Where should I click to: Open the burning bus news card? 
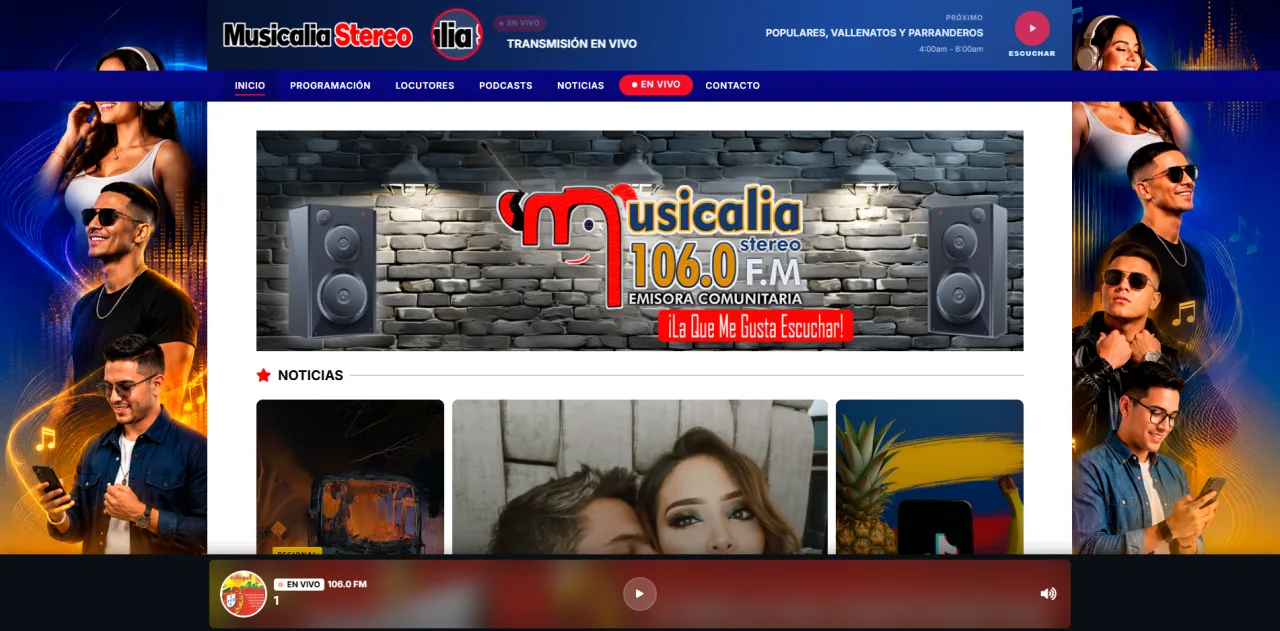pyautogui.click(x=350, y=477)
